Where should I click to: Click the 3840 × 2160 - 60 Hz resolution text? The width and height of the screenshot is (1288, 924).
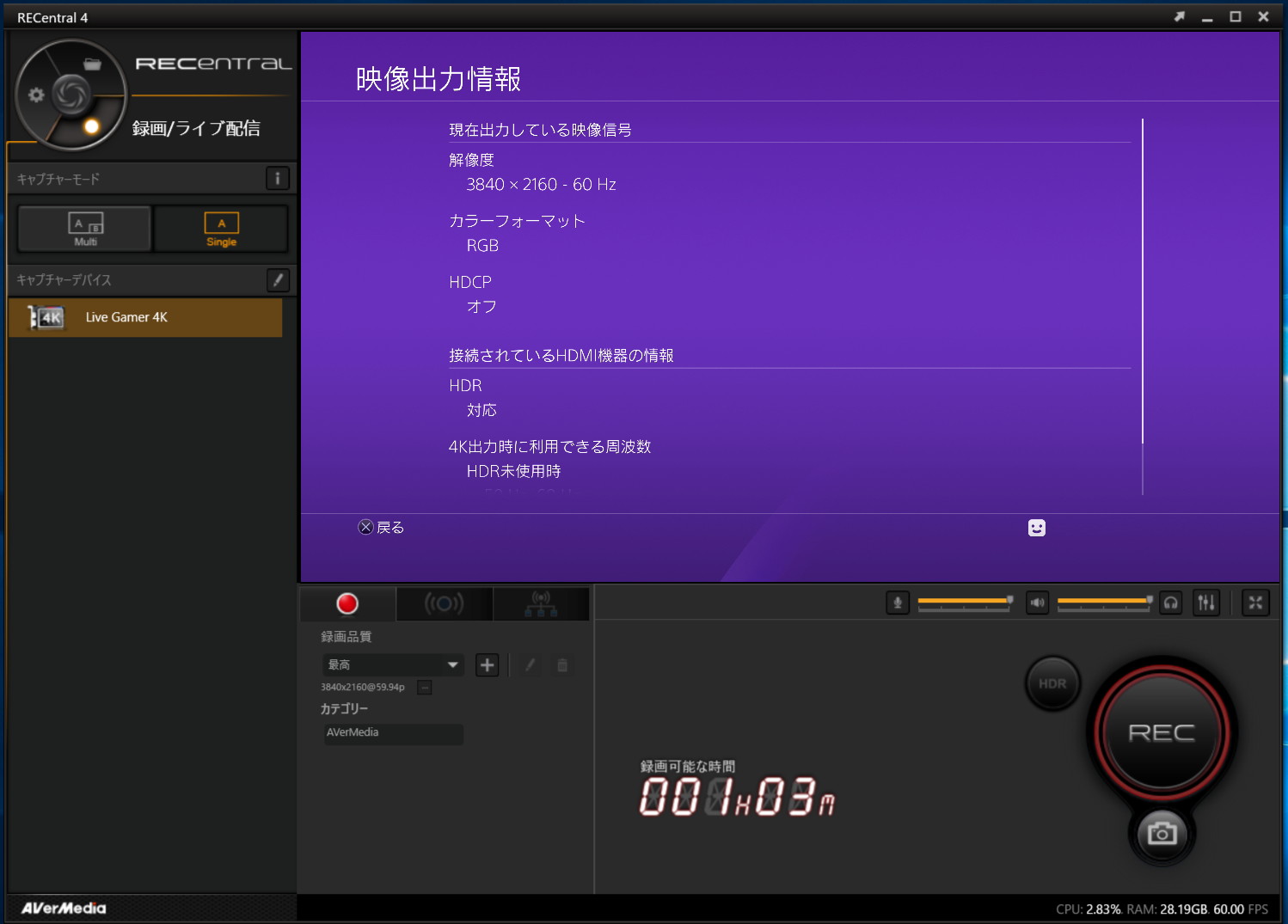pos(541,185)
